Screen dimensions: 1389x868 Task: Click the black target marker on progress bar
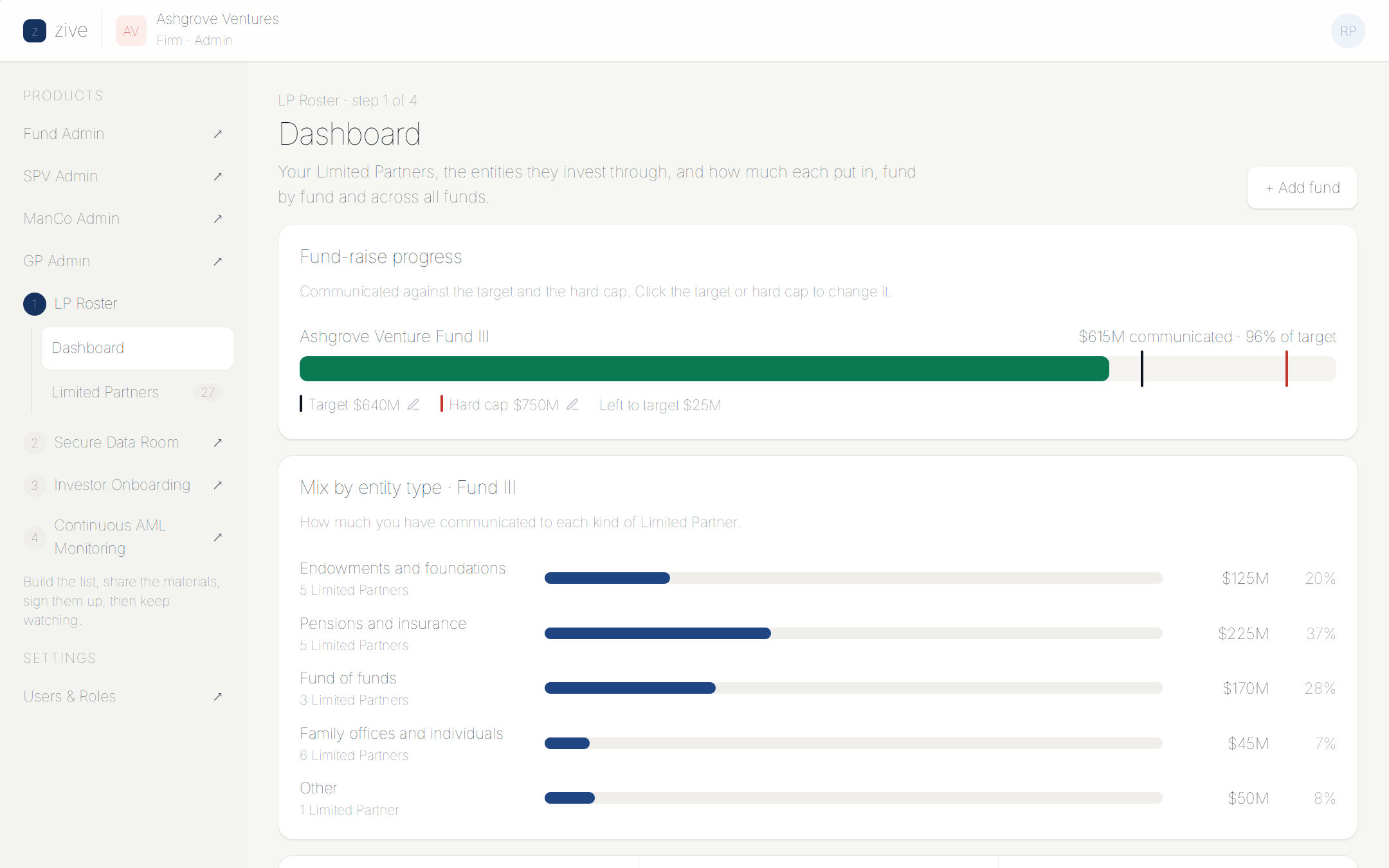pyautogui.click(x=1142, y=369)
